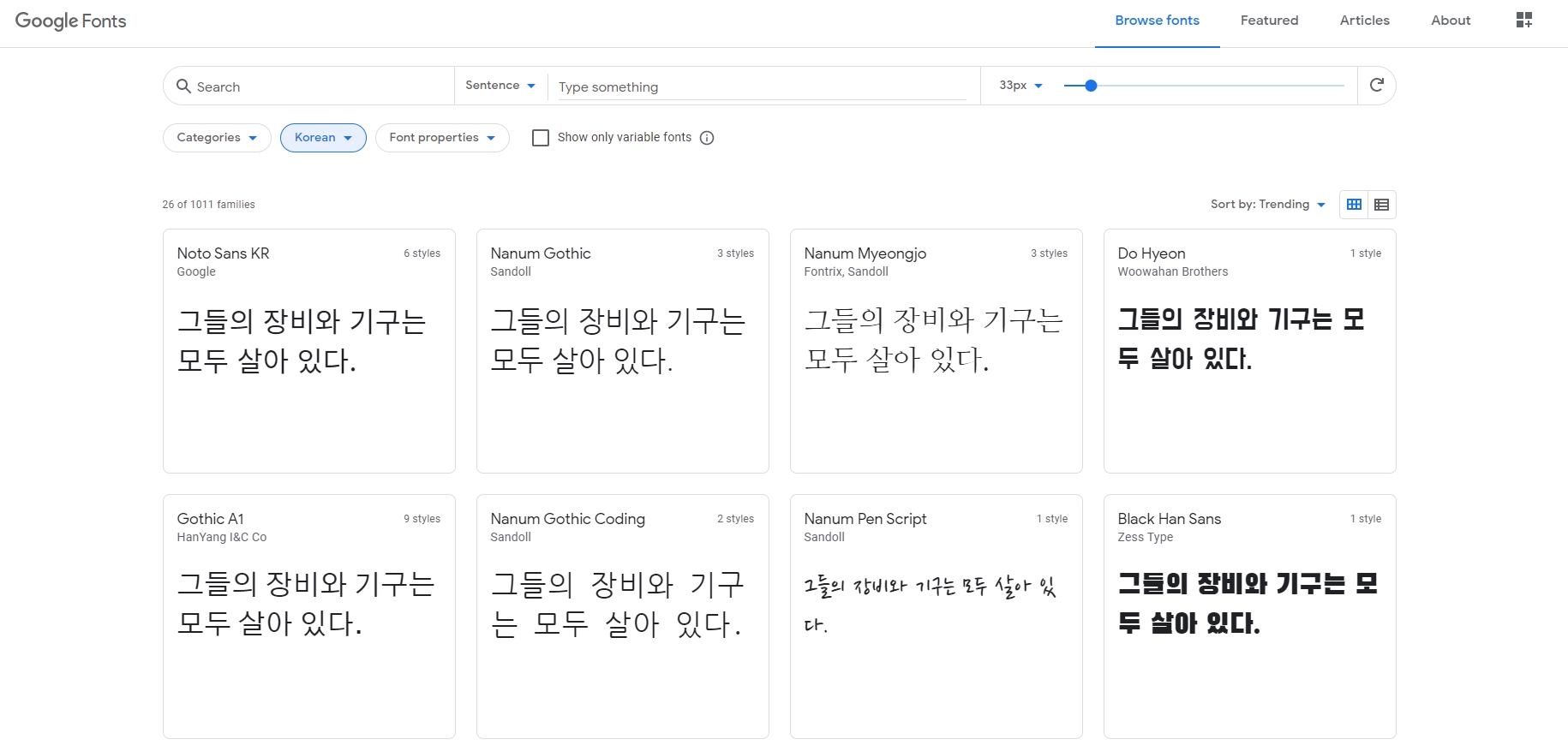Click the search magnifier icon
Image resolution: width=1568 pixels, height=745 pixels.
tap(183, 86)
